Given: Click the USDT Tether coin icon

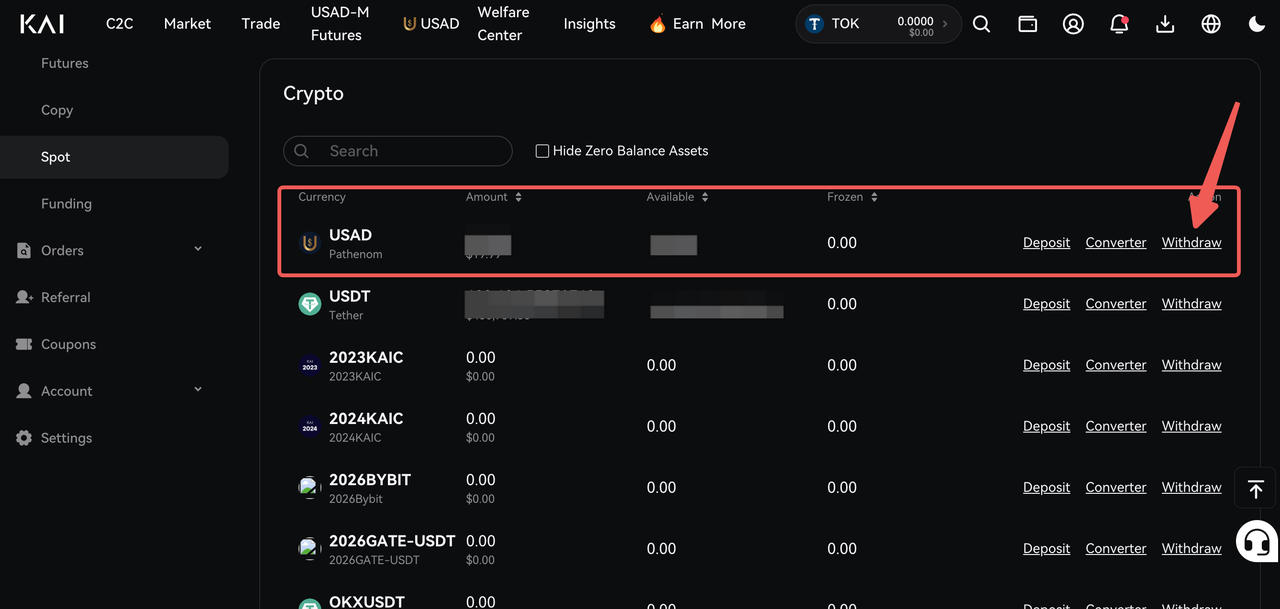Looking at the screenshot, I should pyautogui.click(x=310, y=304).
